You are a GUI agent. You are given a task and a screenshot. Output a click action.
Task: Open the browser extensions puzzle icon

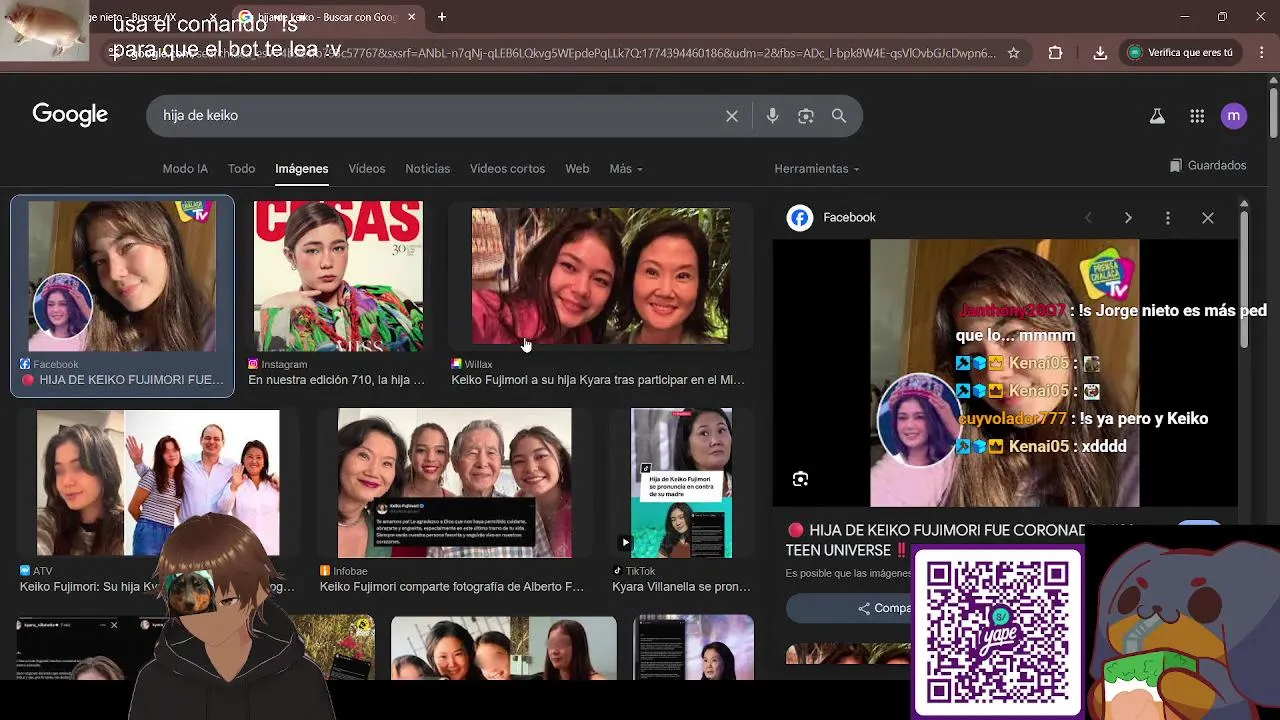1055,53
